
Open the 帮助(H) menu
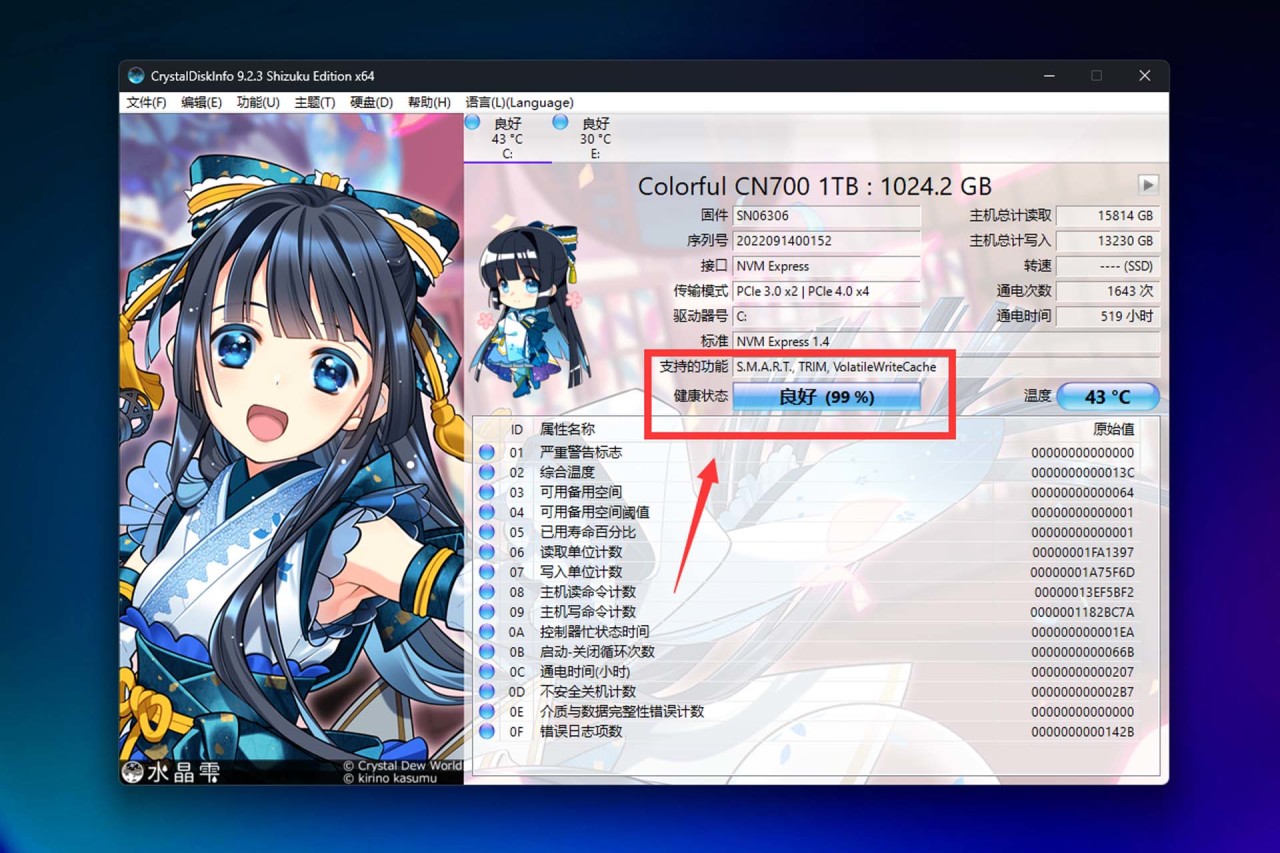click(429, 102)
